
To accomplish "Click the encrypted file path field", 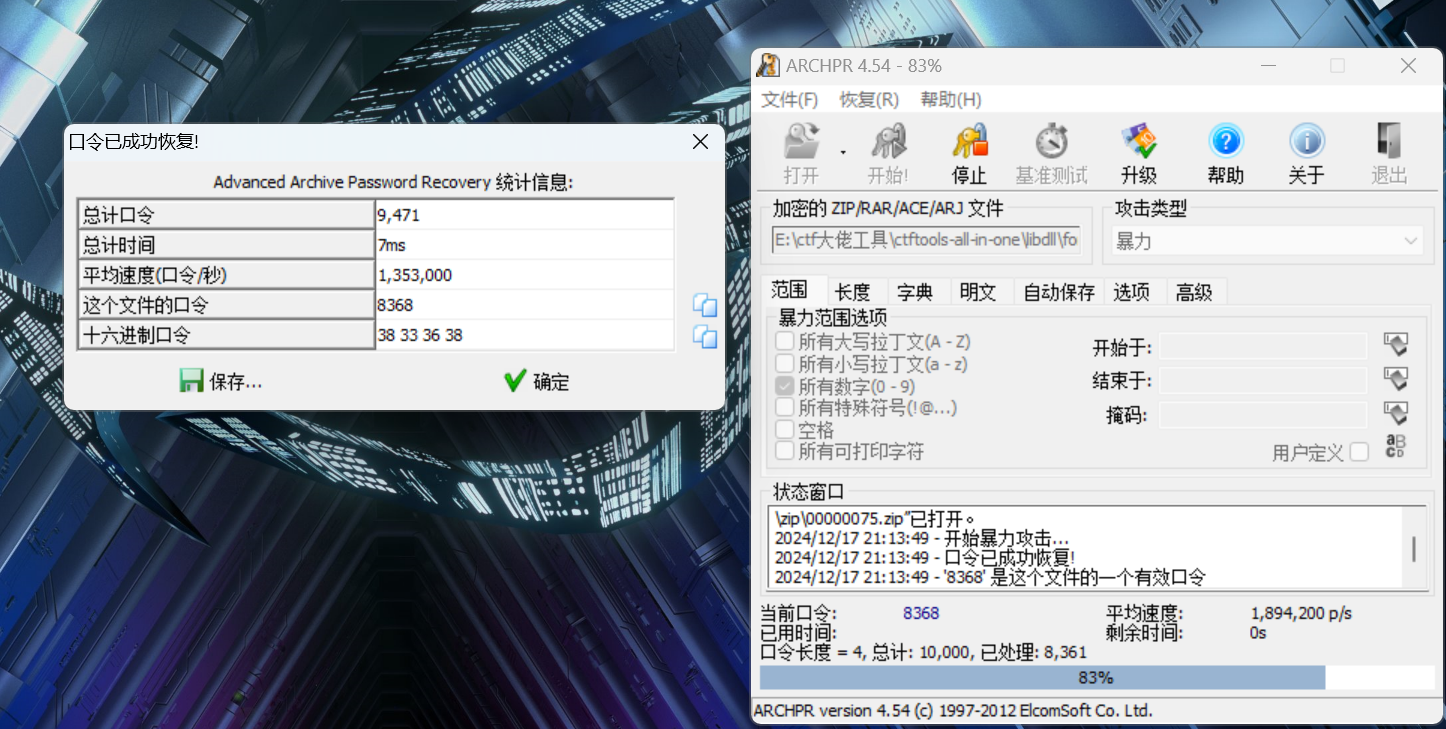I will click(x=925, y=240).
